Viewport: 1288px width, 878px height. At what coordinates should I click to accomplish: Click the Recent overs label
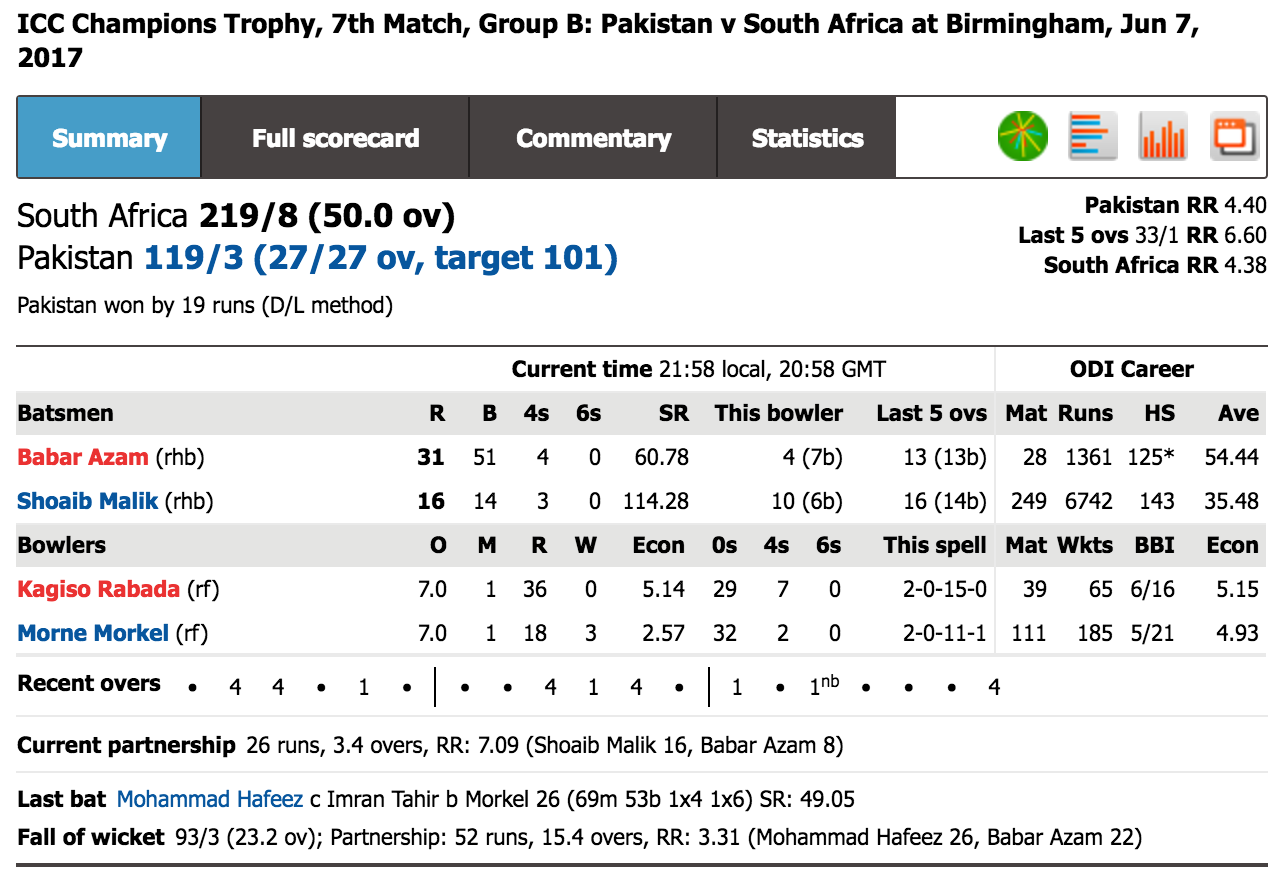89,684
